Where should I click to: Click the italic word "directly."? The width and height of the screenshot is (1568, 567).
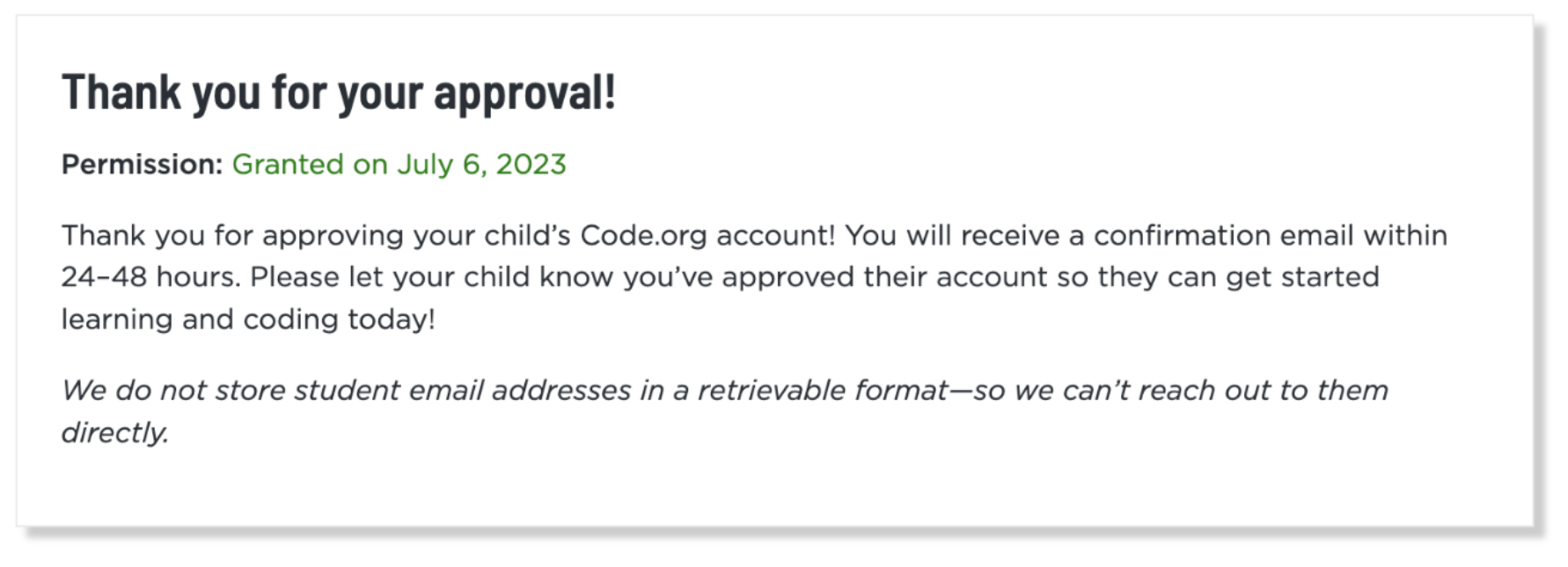(114, 433)
